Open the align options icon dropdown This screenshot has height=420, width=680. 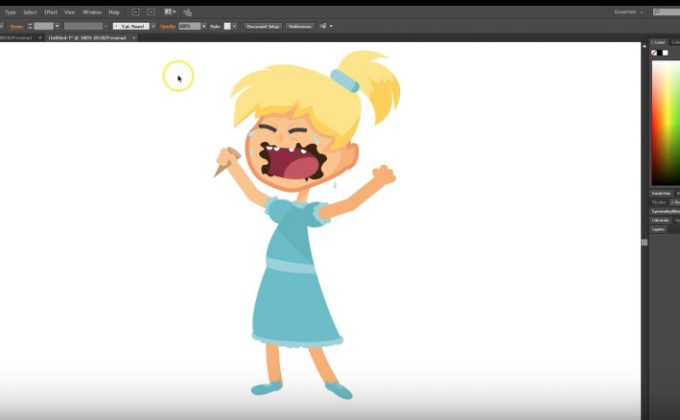(x=326, y=26)
